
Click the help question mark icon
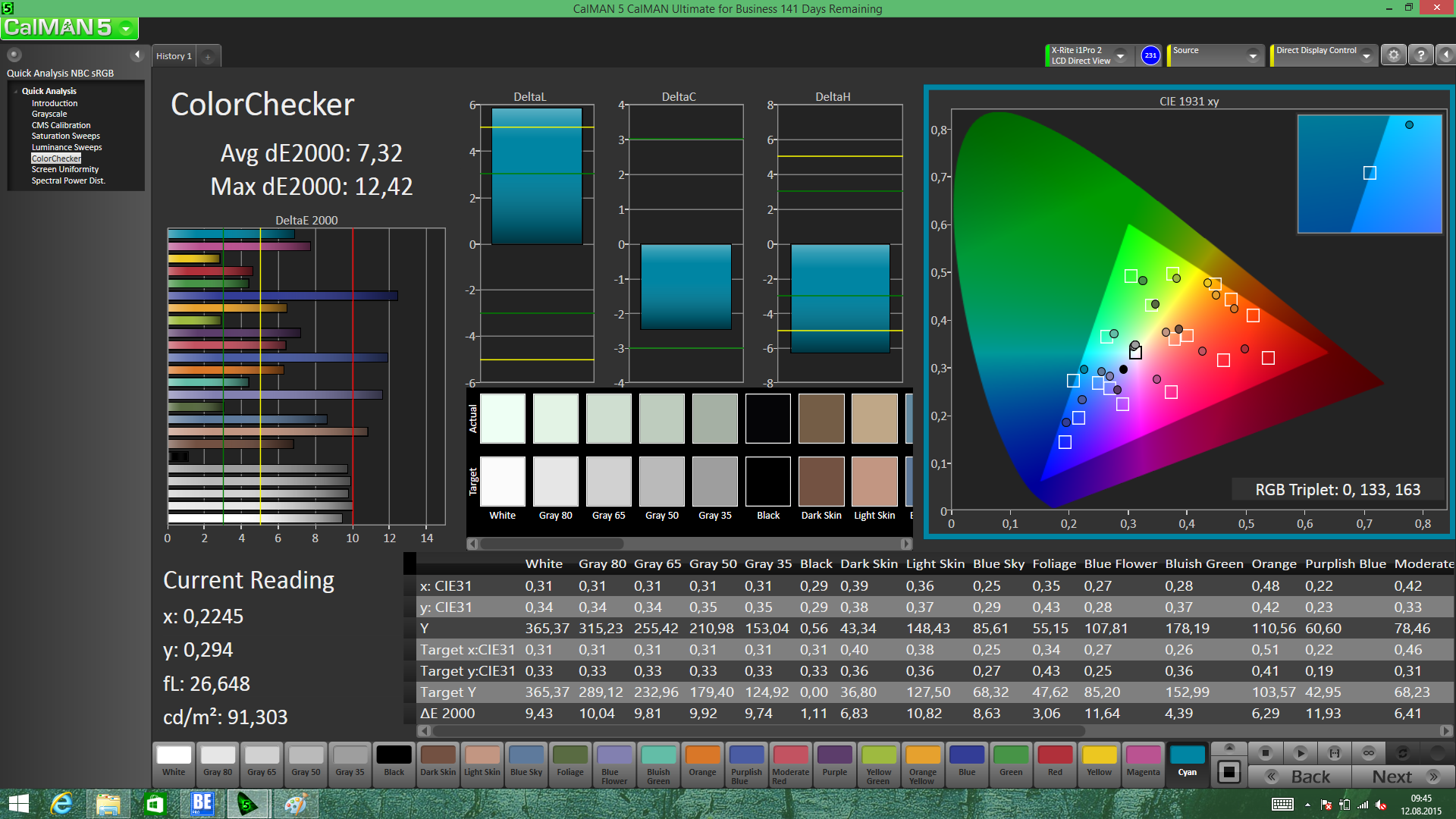click(1420, 55)
